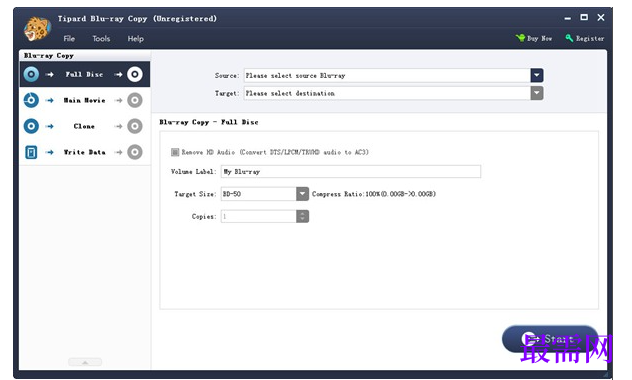
Task: Open the Help menu
Action: click(135, 39)
